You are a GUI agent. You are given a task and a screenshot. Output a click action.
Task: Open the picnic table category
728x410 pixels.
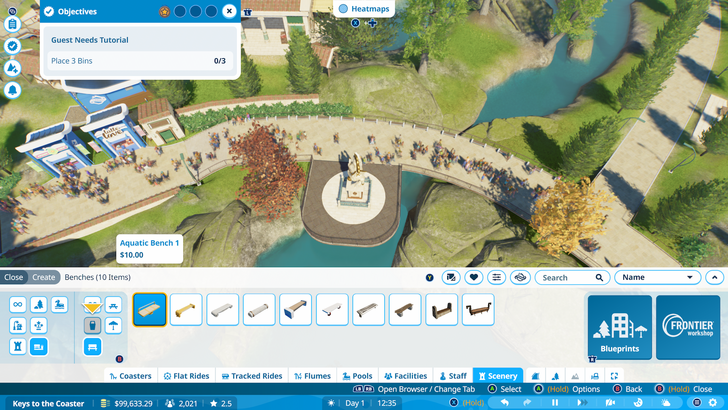pos(113,305)
